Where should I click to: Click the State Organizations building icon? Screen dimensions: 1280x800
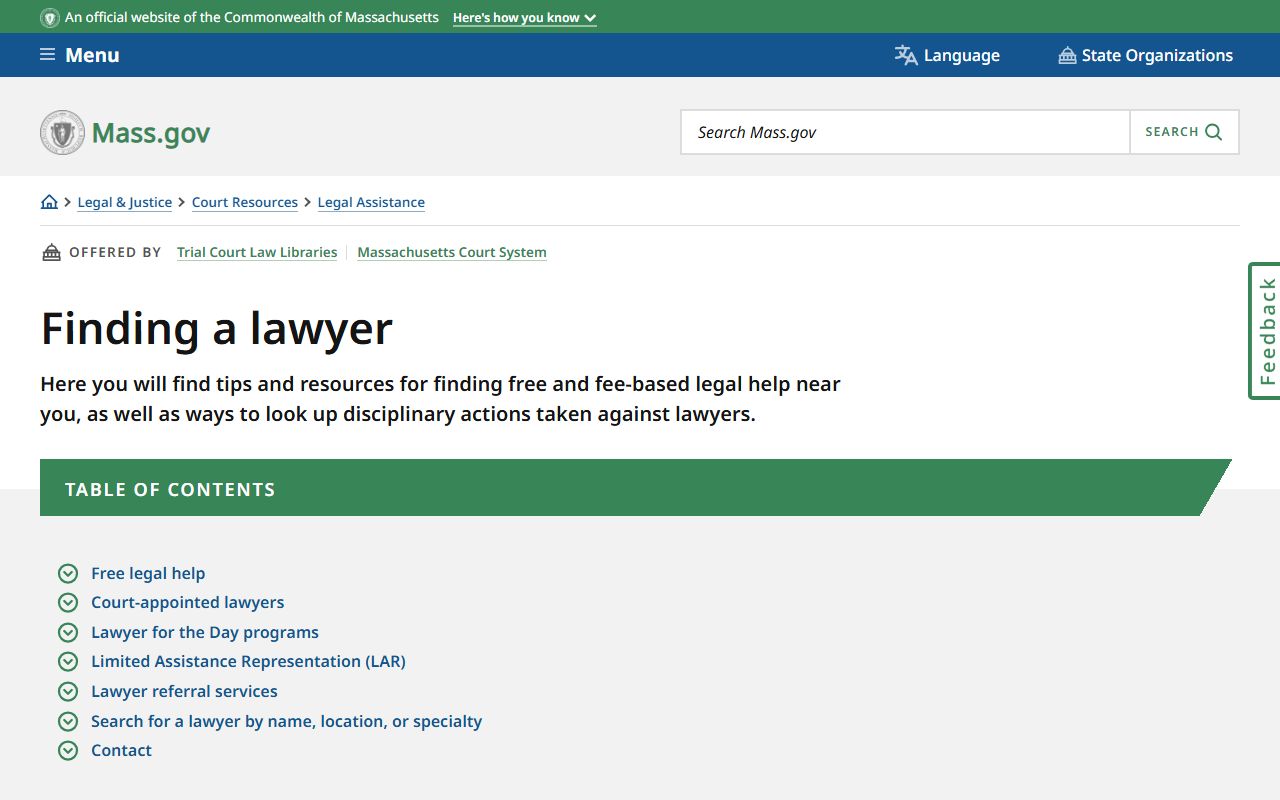click(x=1067, y=55)
